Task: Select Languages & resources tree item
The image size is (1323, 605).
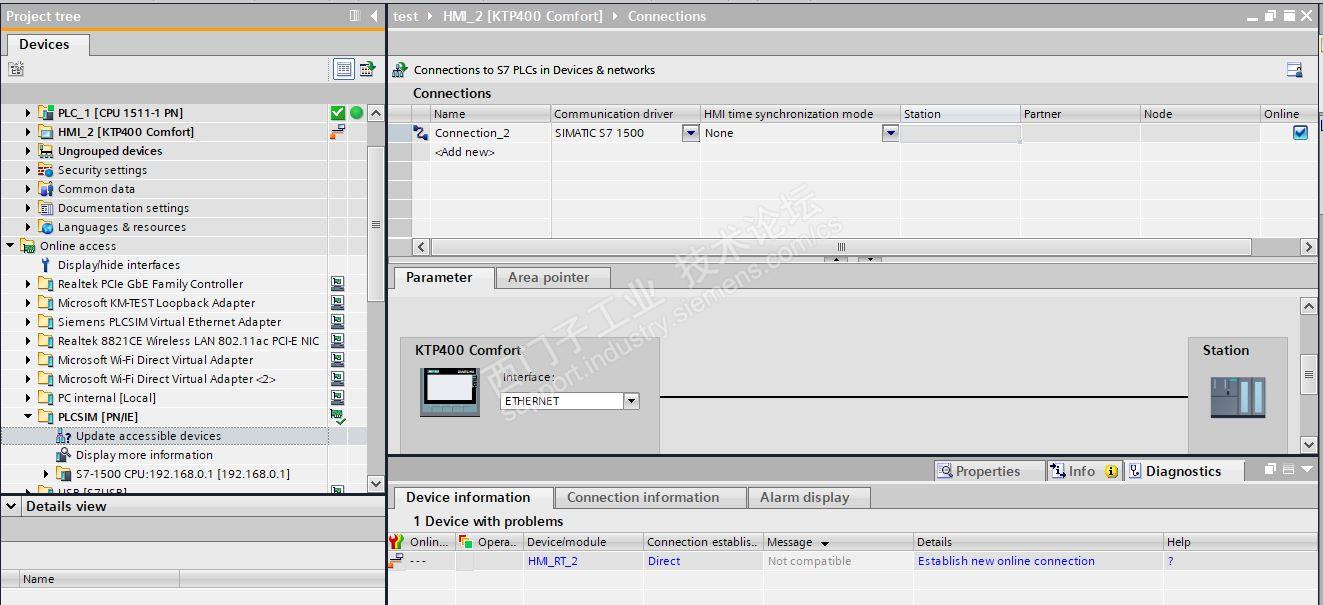Action: [122, 227]
